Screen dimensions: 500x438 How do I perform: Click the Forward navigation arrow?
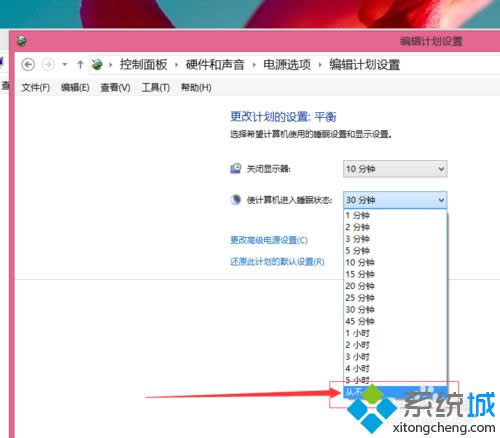click(x=48, y=64)
